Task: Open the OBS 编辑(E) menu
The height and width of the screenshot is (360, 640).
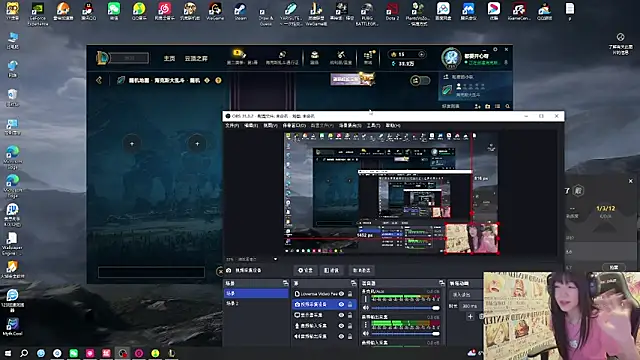Action: 251,125
